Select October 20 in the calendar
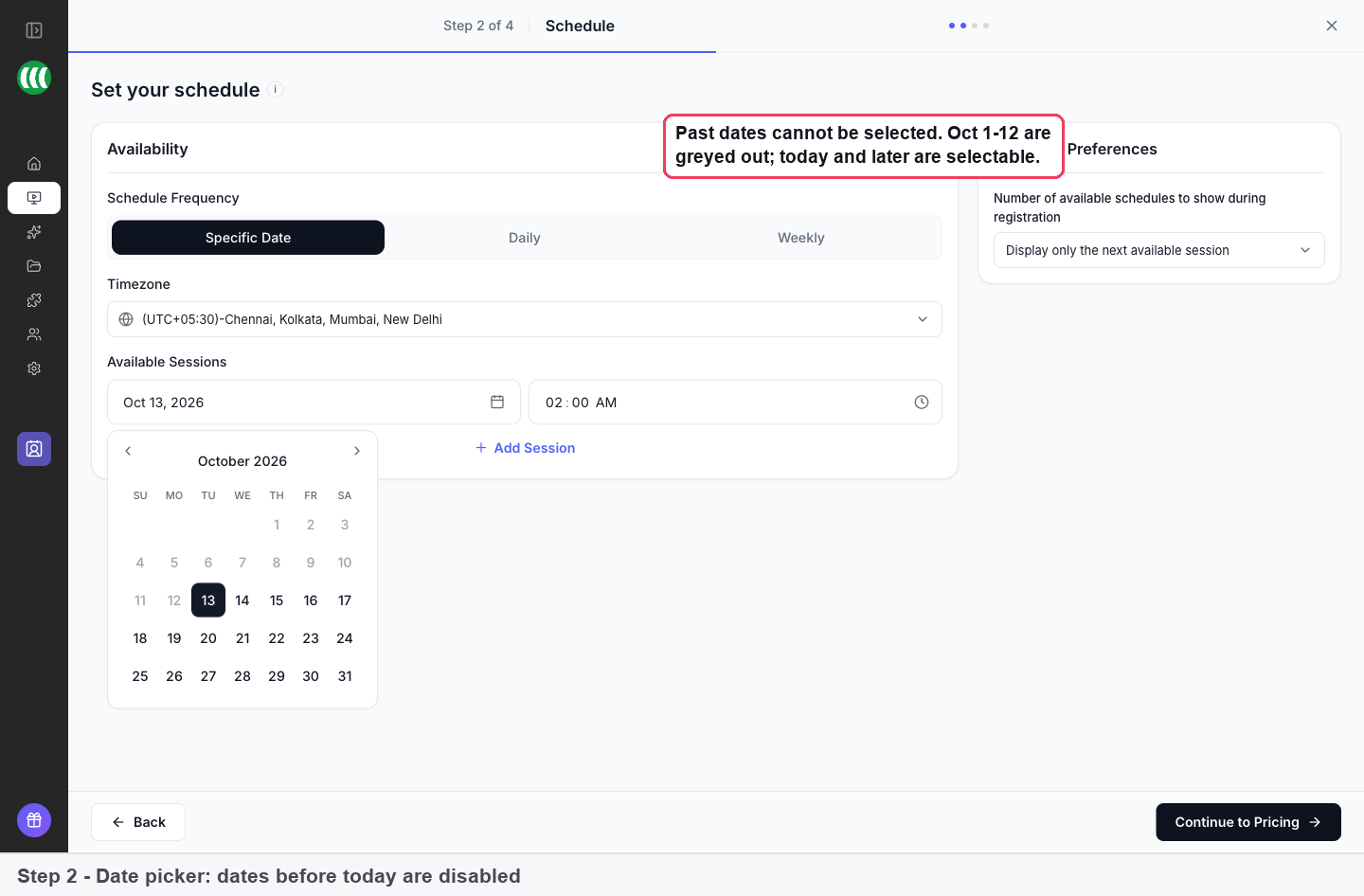Screen dimensions: 1364x896 point(208,638)
